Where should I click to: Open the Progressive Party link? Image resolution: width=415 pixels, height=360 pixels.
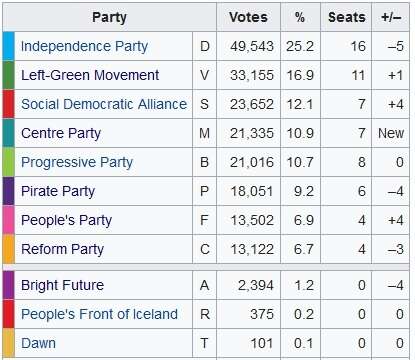point(77,162)
